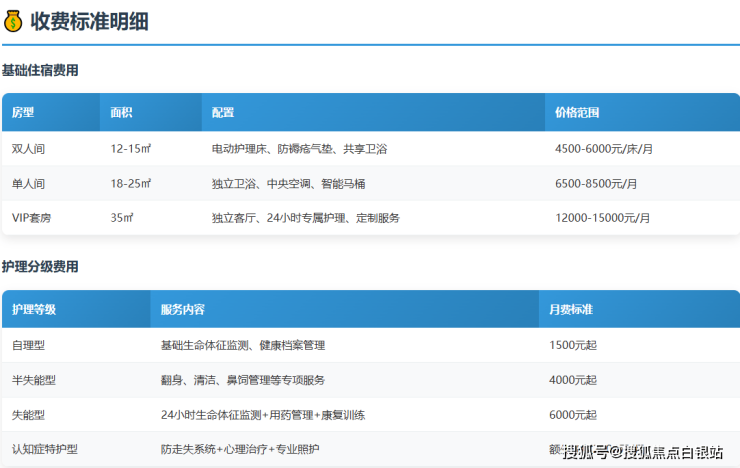Click the 护理等级 column header

(x=34, y=310)
